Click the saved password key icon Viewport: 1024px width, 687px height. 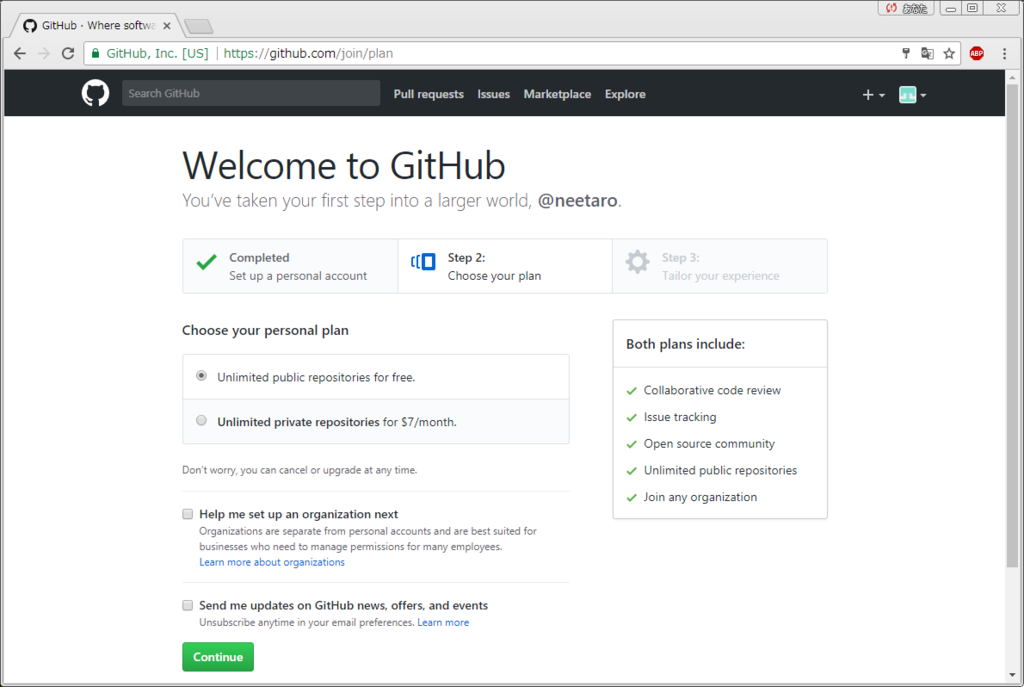pos(906,54)
